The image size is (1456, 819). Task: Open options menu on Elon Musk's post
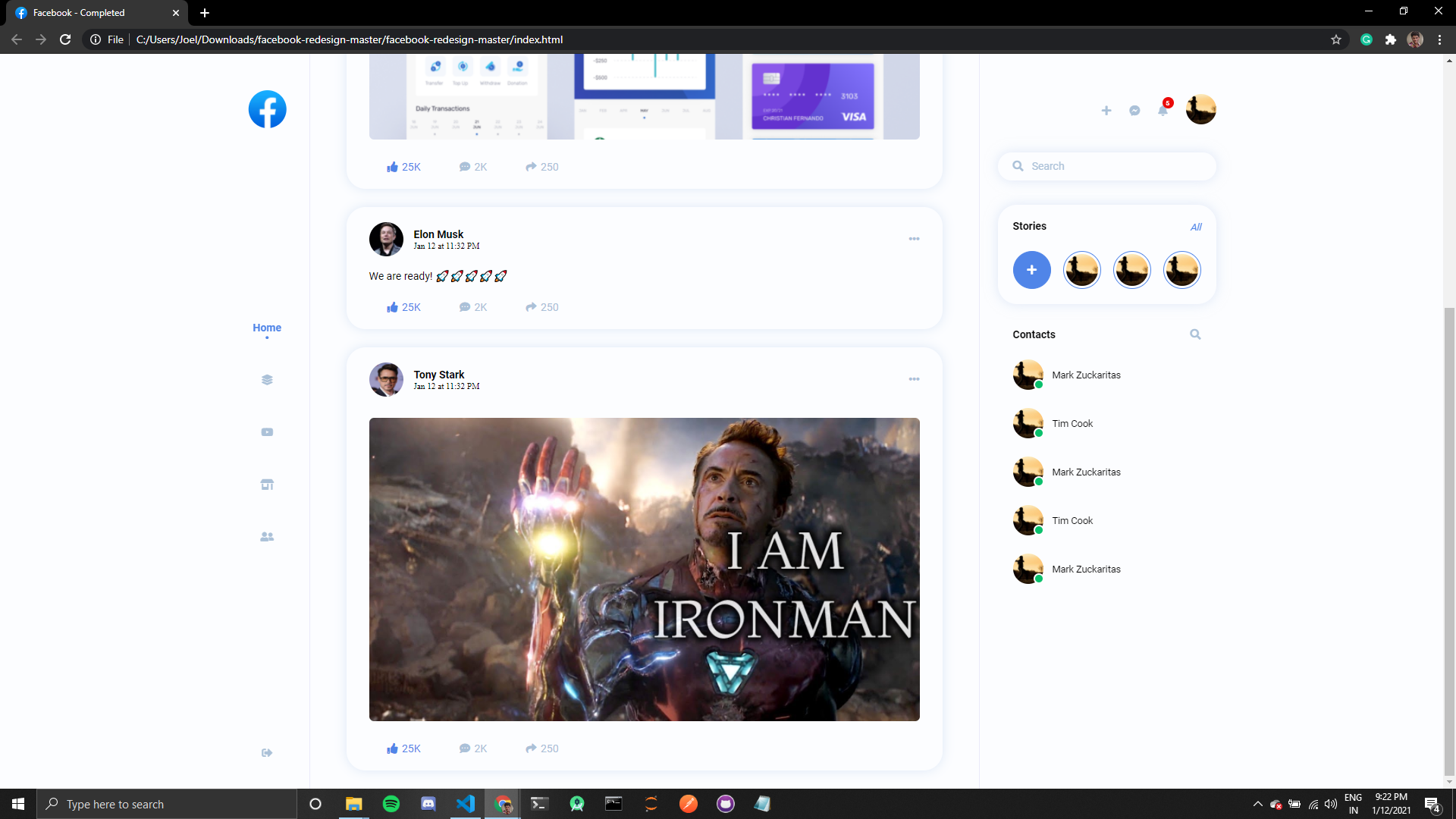pos(914,239)
